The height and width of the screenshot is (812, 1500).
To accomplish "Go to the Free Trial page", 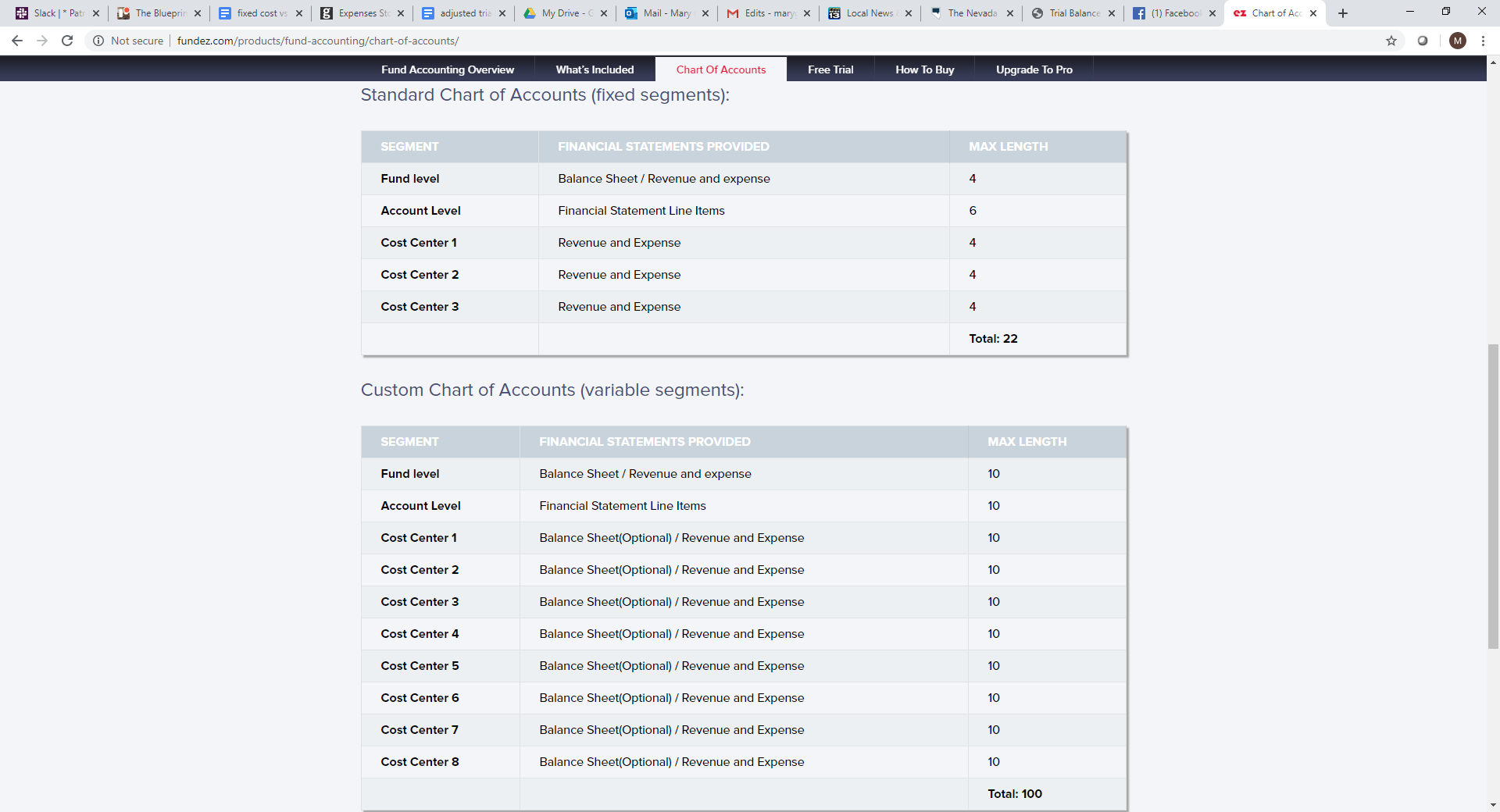I will pyautogui.click(x=830, y=69).
